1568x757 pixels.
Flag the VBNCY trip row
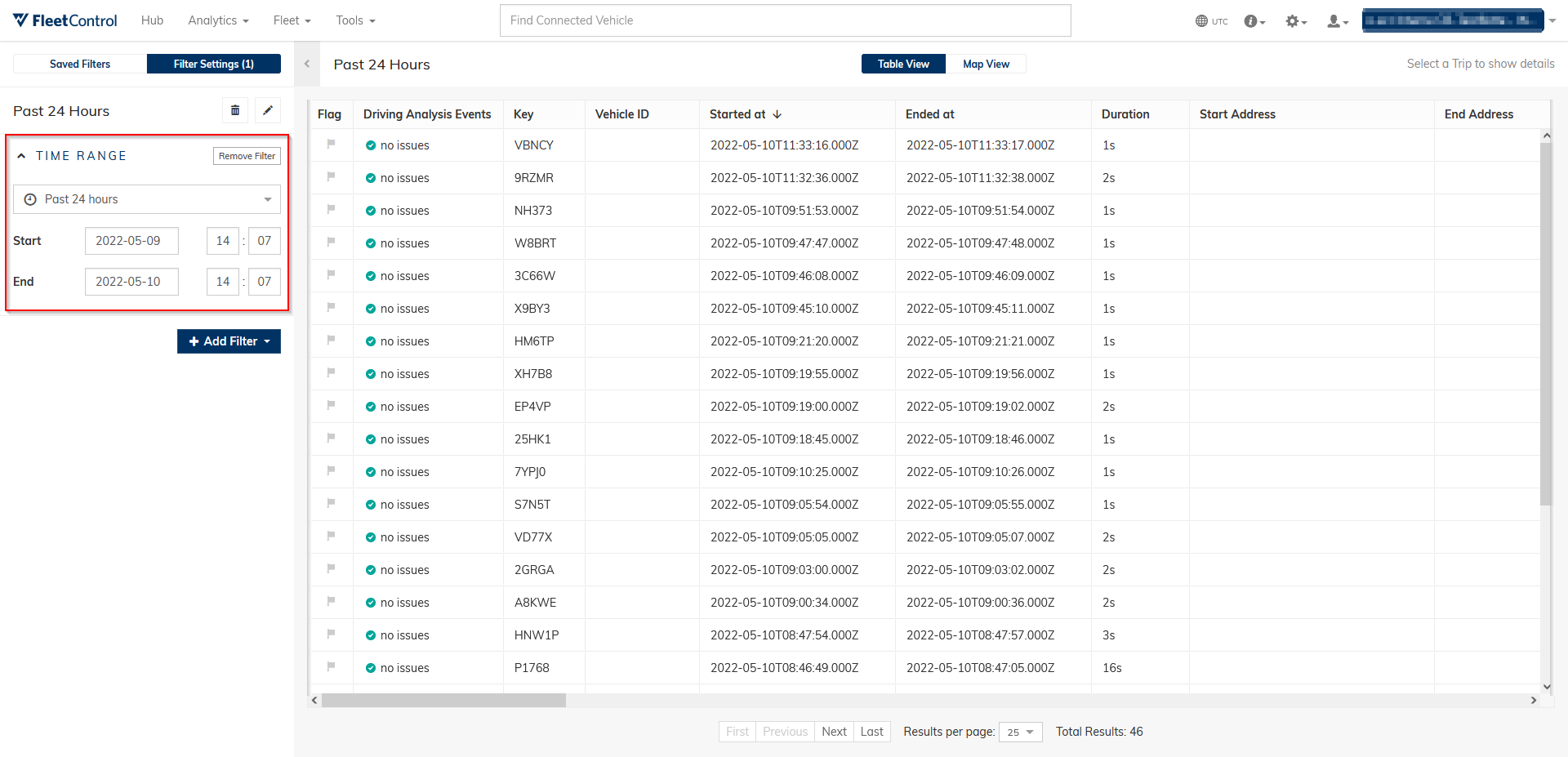point(331,144)
